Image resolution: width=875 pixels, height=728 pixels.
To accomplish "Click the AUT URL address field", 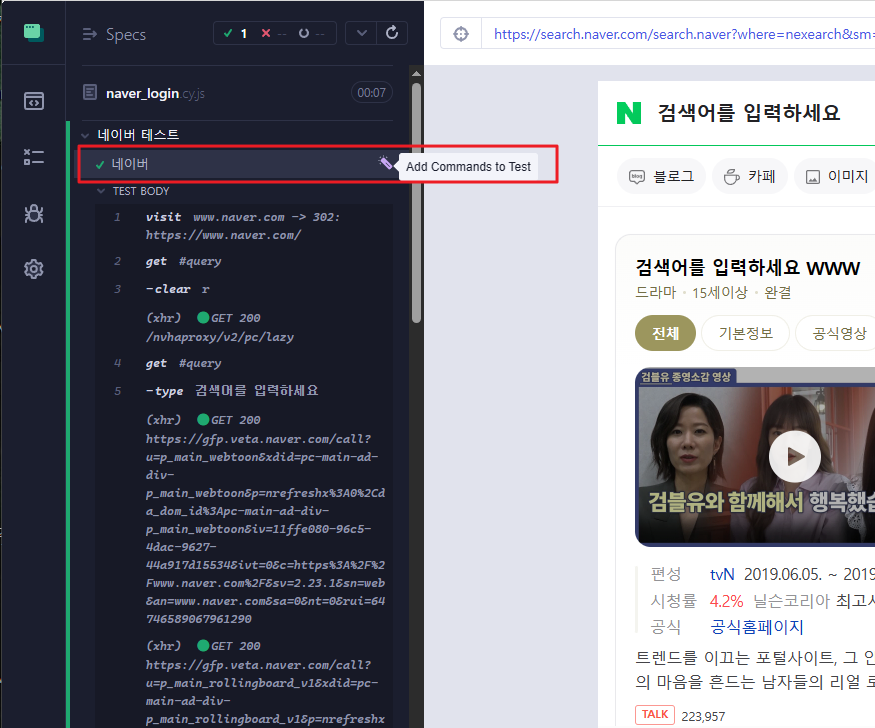I will (678, 34).
